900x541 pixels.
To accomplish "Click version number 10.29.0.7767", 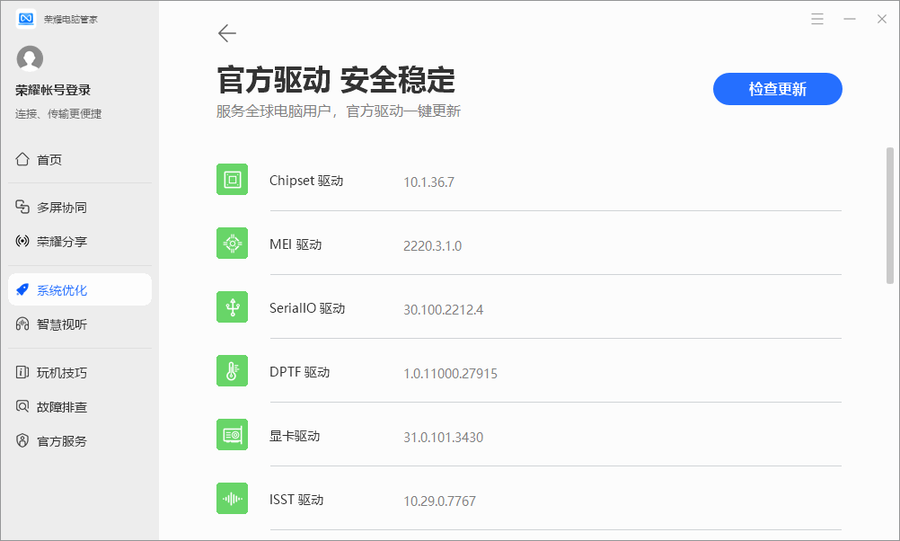I will click(439, 501).
